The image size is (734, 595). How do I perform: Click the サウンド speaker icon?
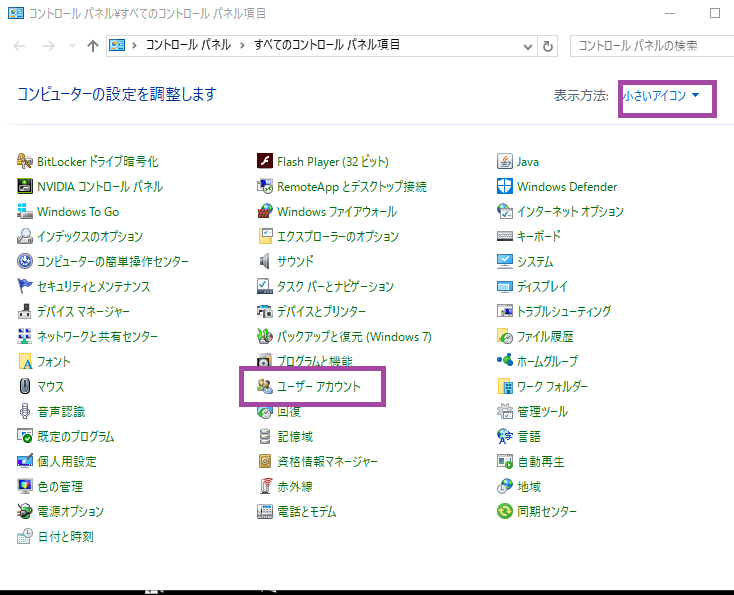[x=264, y=261]
